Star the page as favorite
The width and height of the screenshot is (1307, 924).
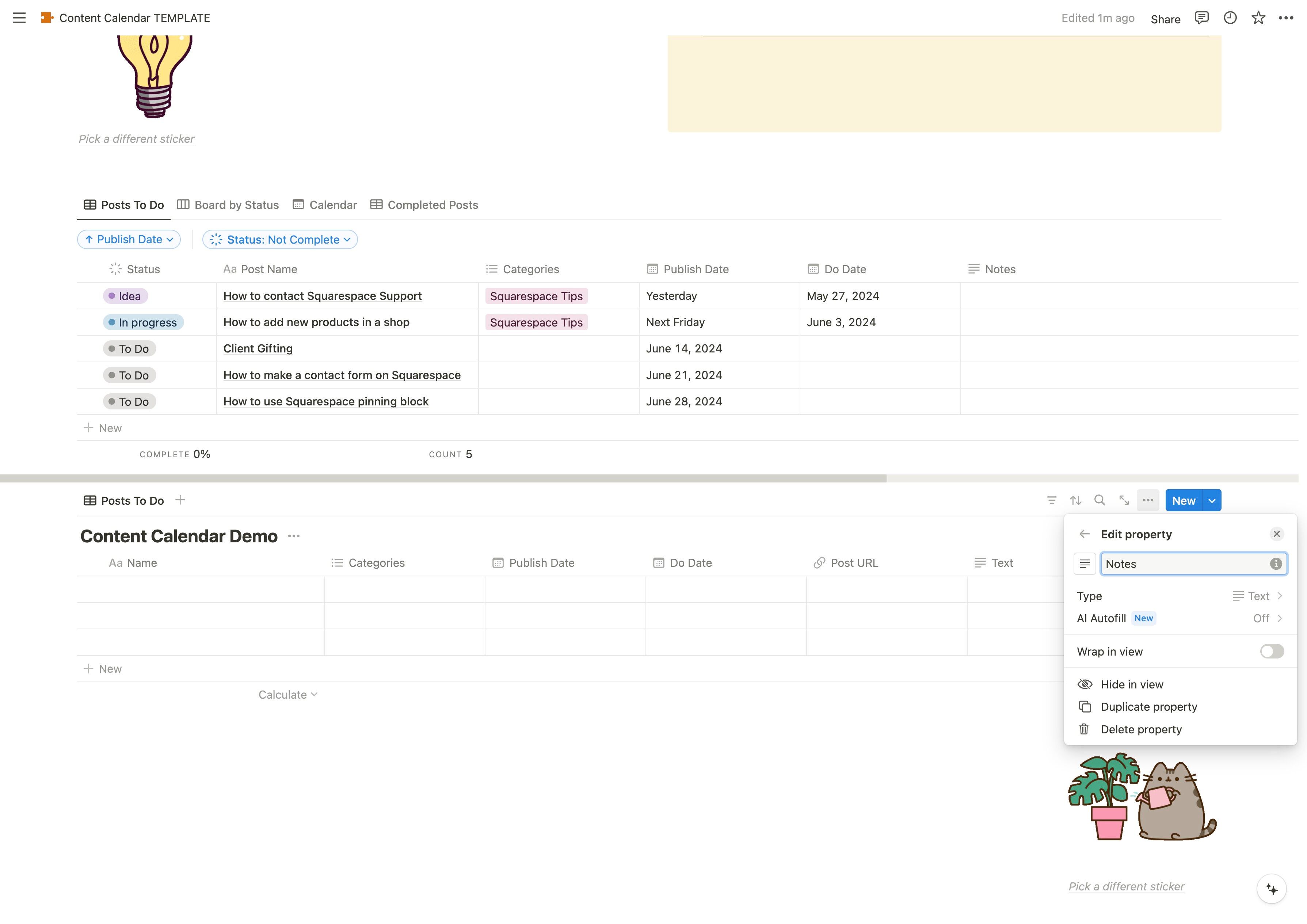(1258, 18)
